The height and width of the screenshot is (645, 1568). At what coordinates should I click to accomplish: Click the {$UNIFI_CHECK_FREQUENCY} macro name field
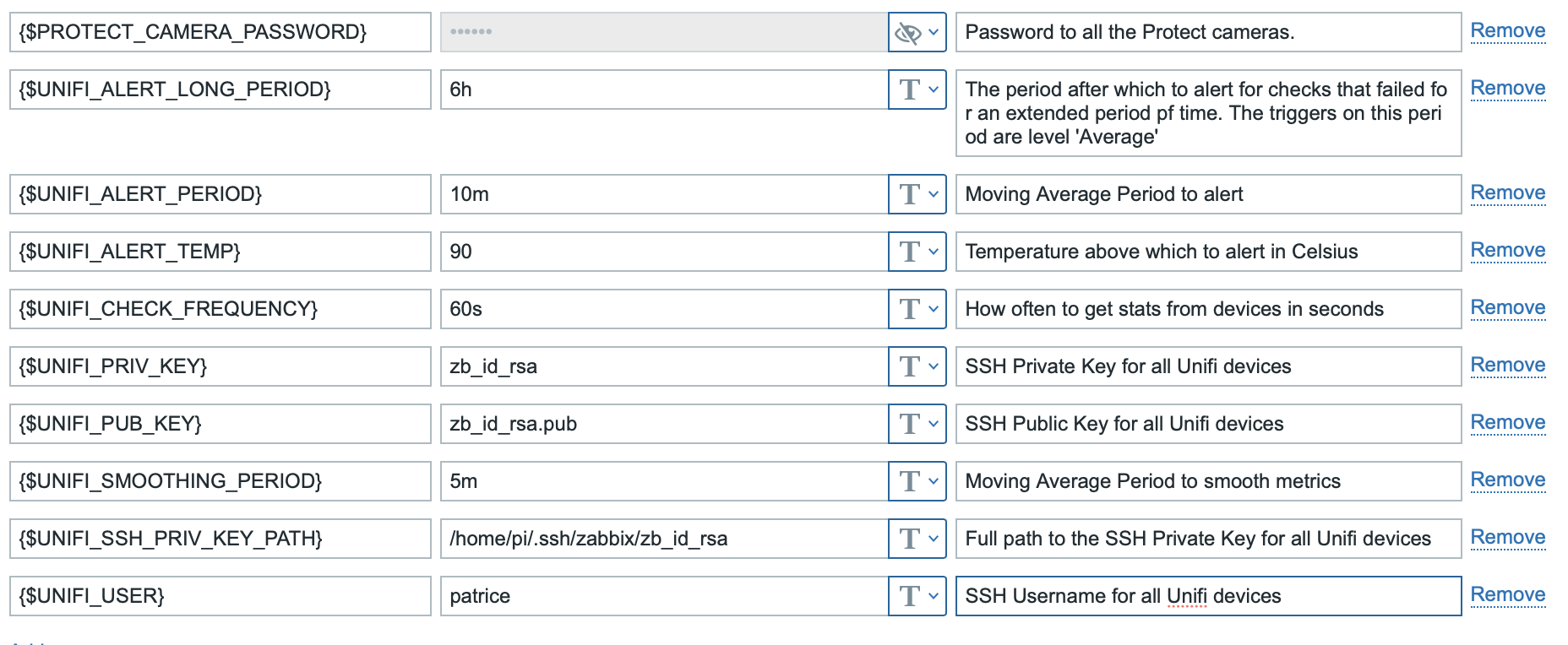(220, 309)
